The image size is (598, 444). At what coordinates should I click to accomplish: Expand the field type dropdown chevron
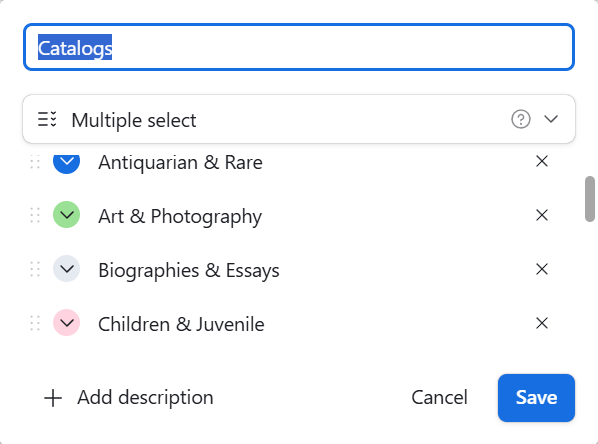(x=551, y=119)
